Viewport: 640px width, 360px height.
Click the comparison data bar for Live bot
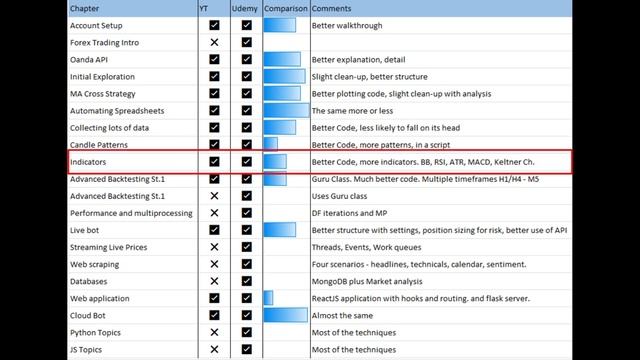pyautogui.click(x=280, y=230)
